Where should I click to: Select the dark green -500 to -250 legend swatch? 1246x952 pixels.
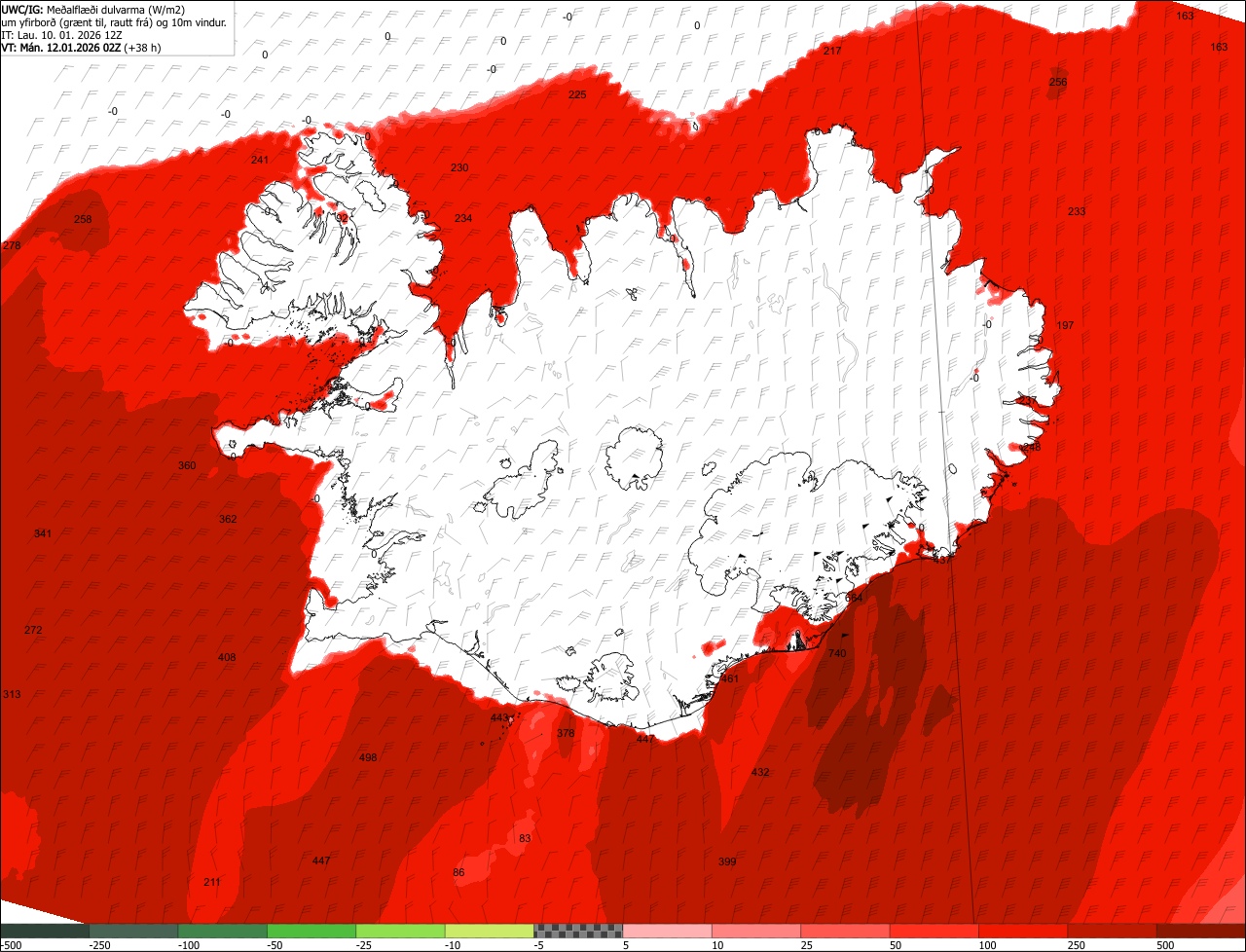tap(45, 931)
